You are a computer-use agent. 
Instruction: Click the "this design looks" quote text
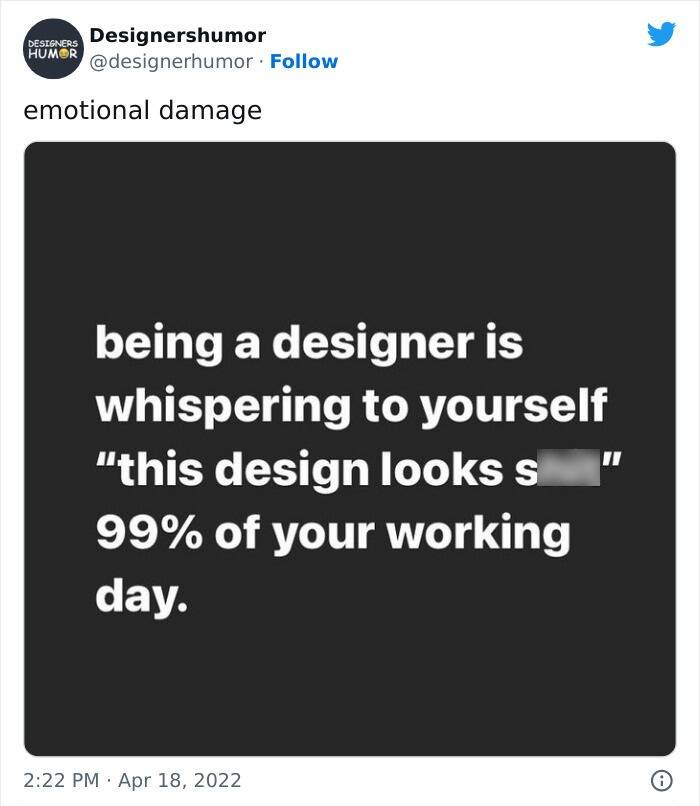pyautogui.click(x=320, y=469)
